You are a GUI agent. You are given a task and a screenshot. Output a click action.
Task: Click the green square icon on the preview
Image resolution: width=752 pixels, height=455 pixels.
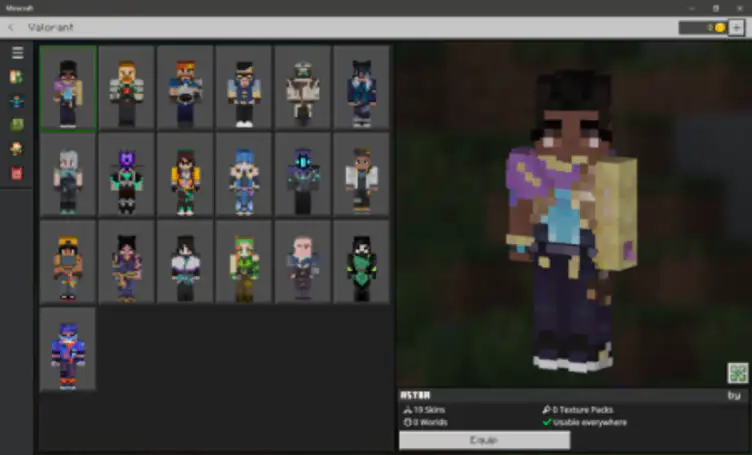[738, 373]
